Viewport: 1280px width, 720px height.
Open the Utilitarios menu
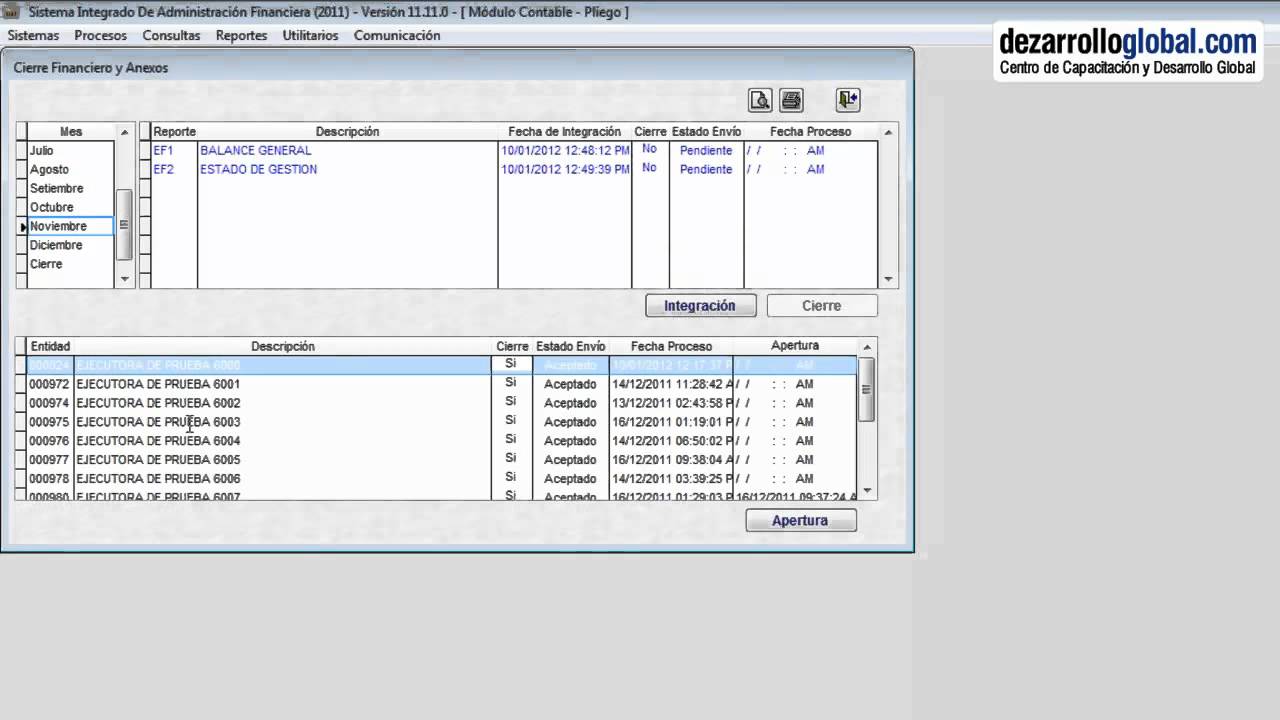(310, 35)
